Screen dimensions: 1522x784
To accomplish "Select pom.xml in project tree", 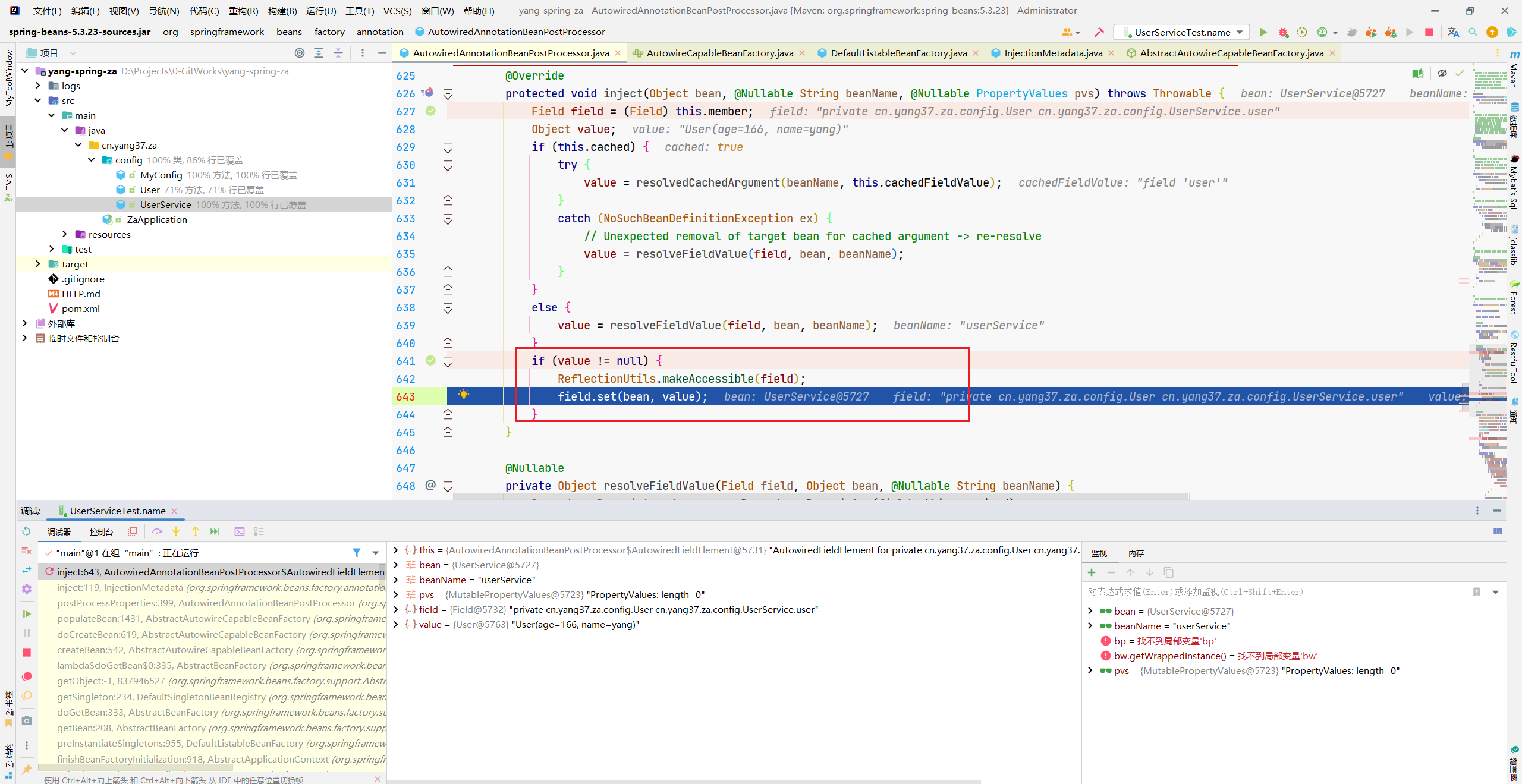I will 81,308.
